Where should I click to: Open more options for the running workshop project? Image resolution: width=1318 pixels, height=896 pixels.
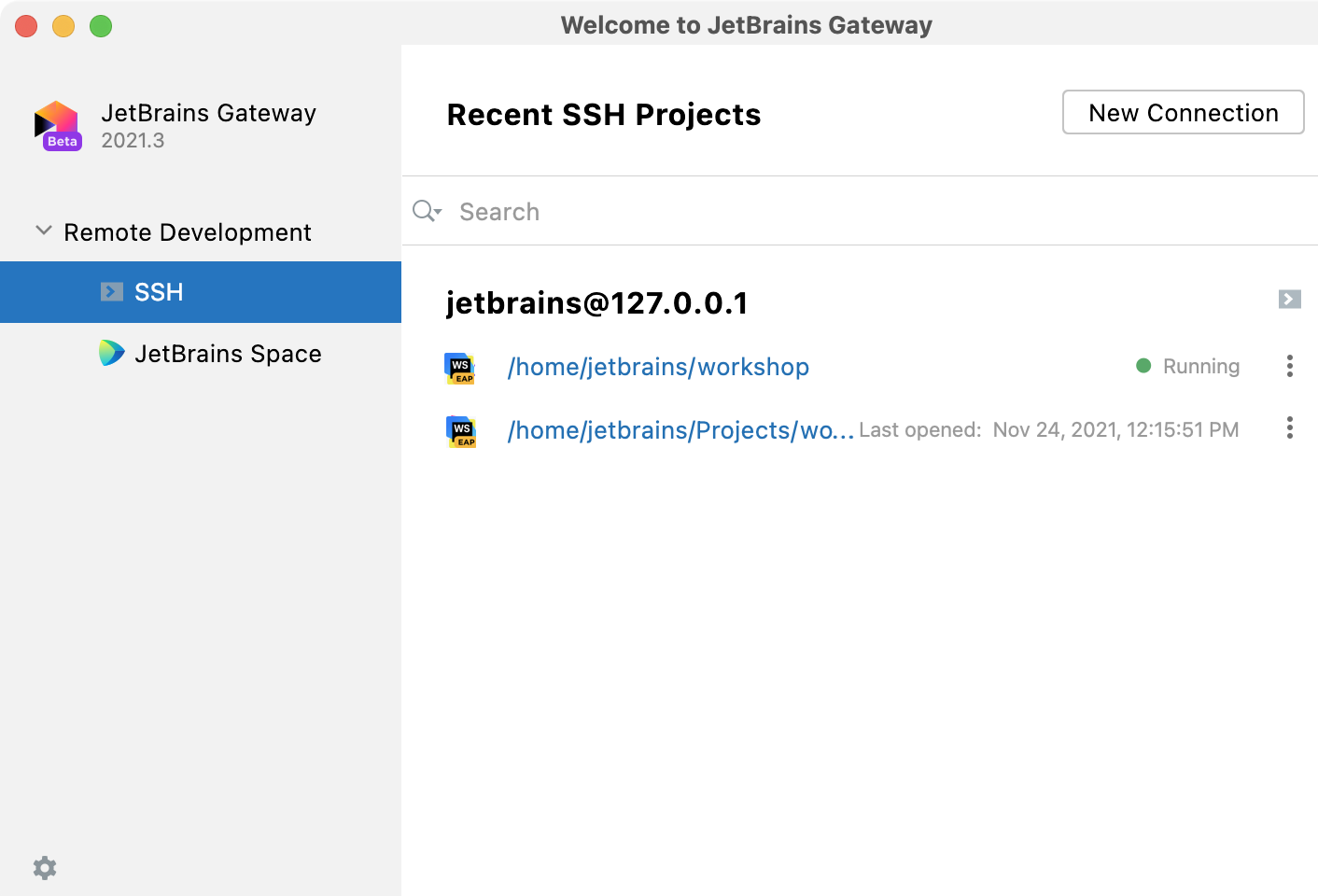point(1289,366)
